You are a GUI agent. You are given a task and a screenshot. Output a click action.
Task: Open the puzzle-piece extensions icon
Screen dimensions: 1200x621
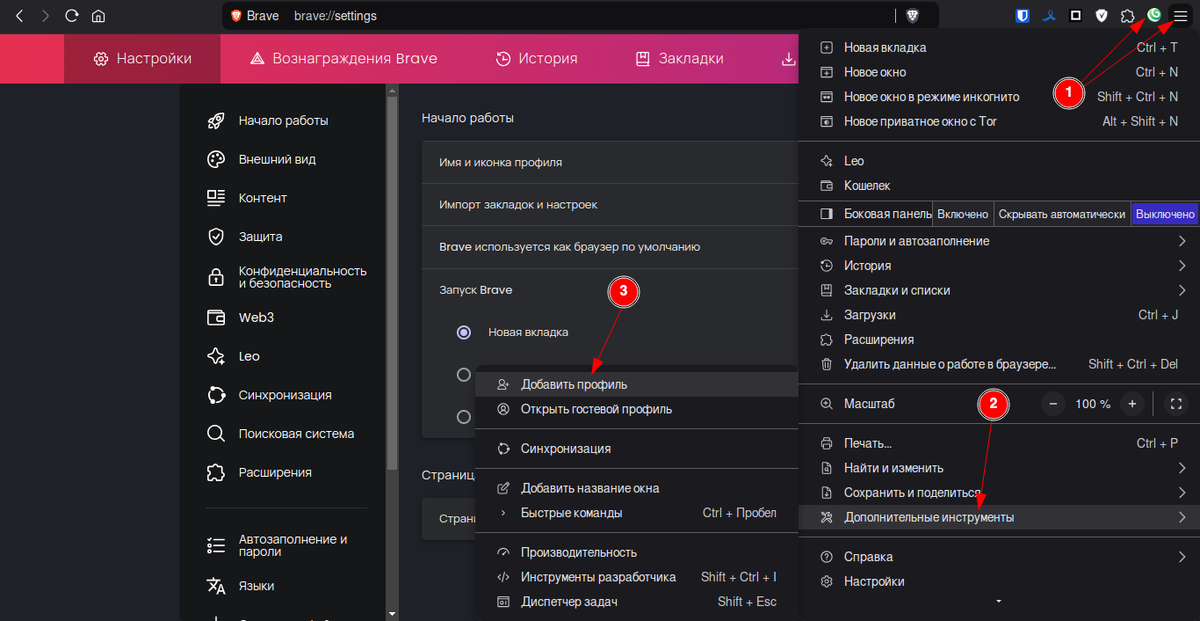pyautogui.click(x=1128, y=16)
